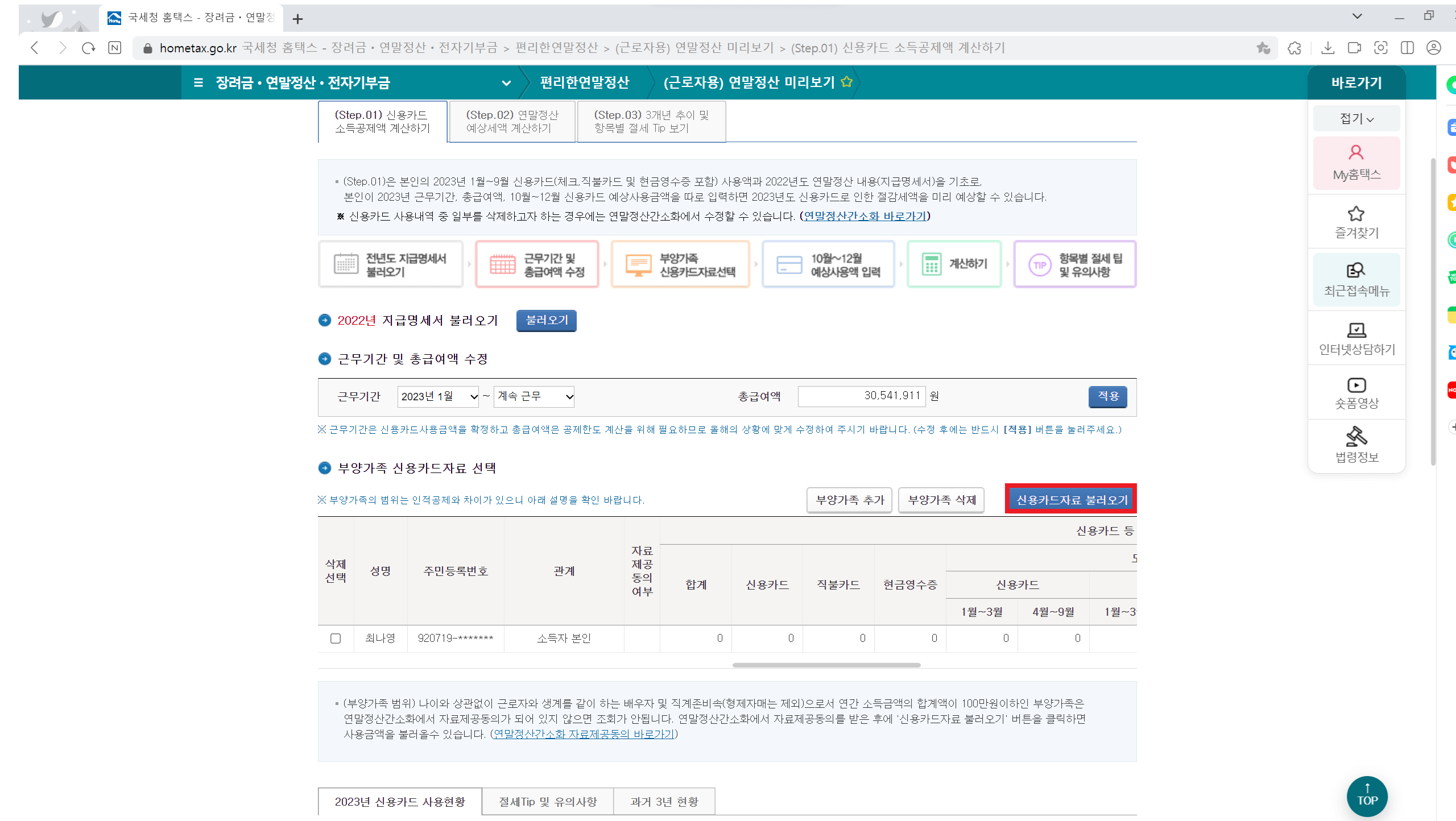This screenshot has height=821, width=1456.
Task: Open 즐겨찾기 star icon in sidebar
Action: (1356, 222)
